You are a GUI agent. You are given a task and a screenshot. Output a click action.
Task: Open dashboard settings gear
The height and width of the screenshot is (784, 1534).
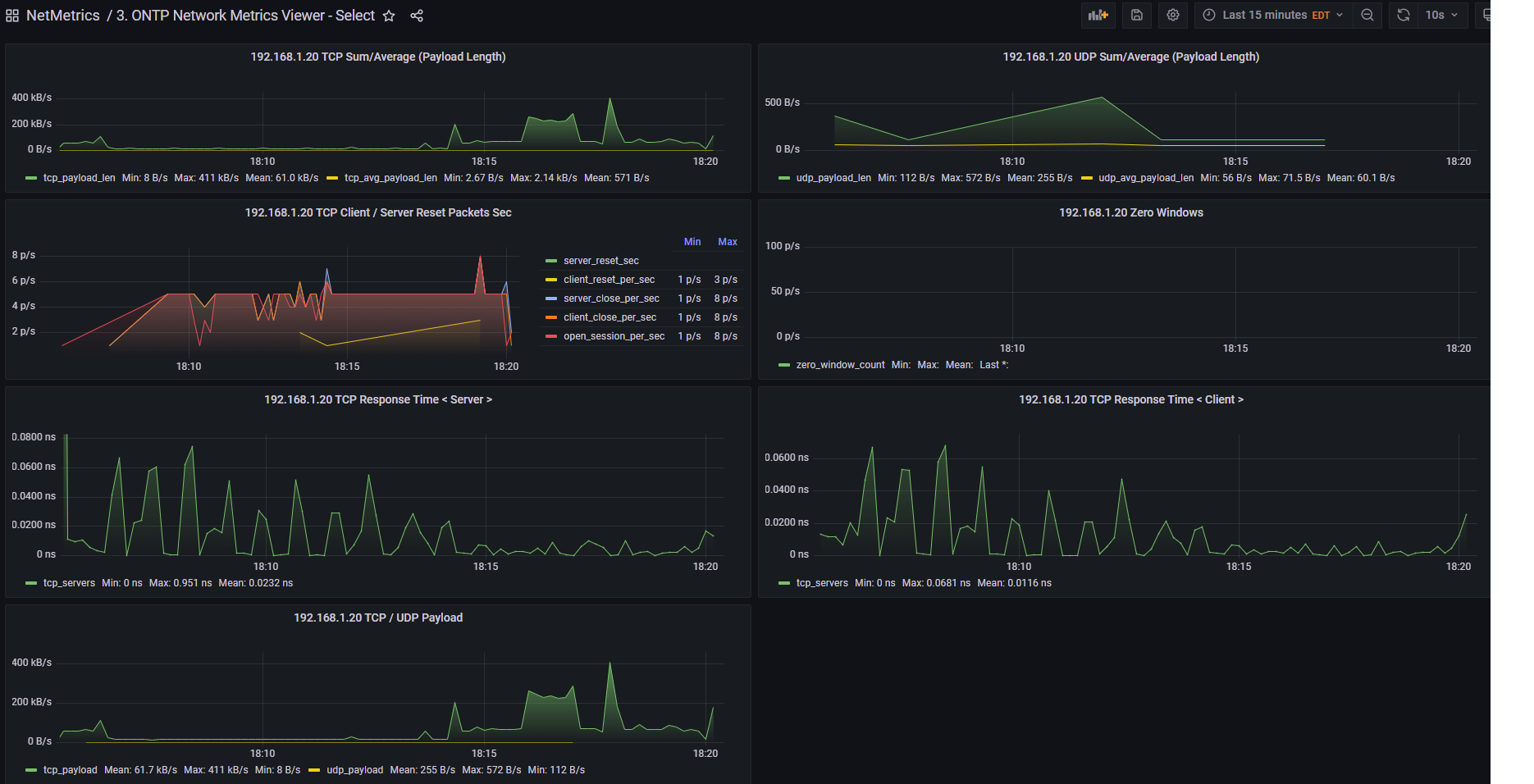(x=1173, y=15)
